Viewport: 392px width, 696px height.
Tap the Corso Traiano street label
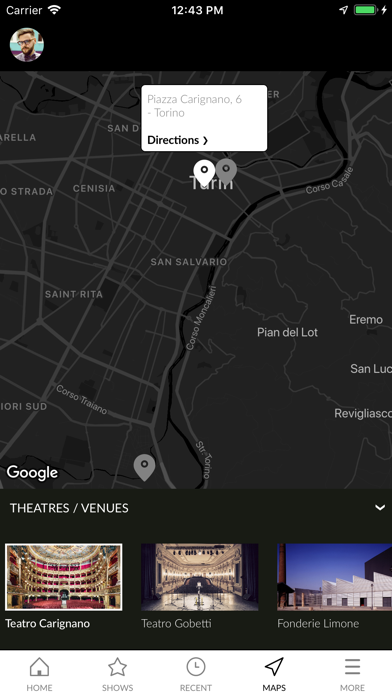point(82,399)
